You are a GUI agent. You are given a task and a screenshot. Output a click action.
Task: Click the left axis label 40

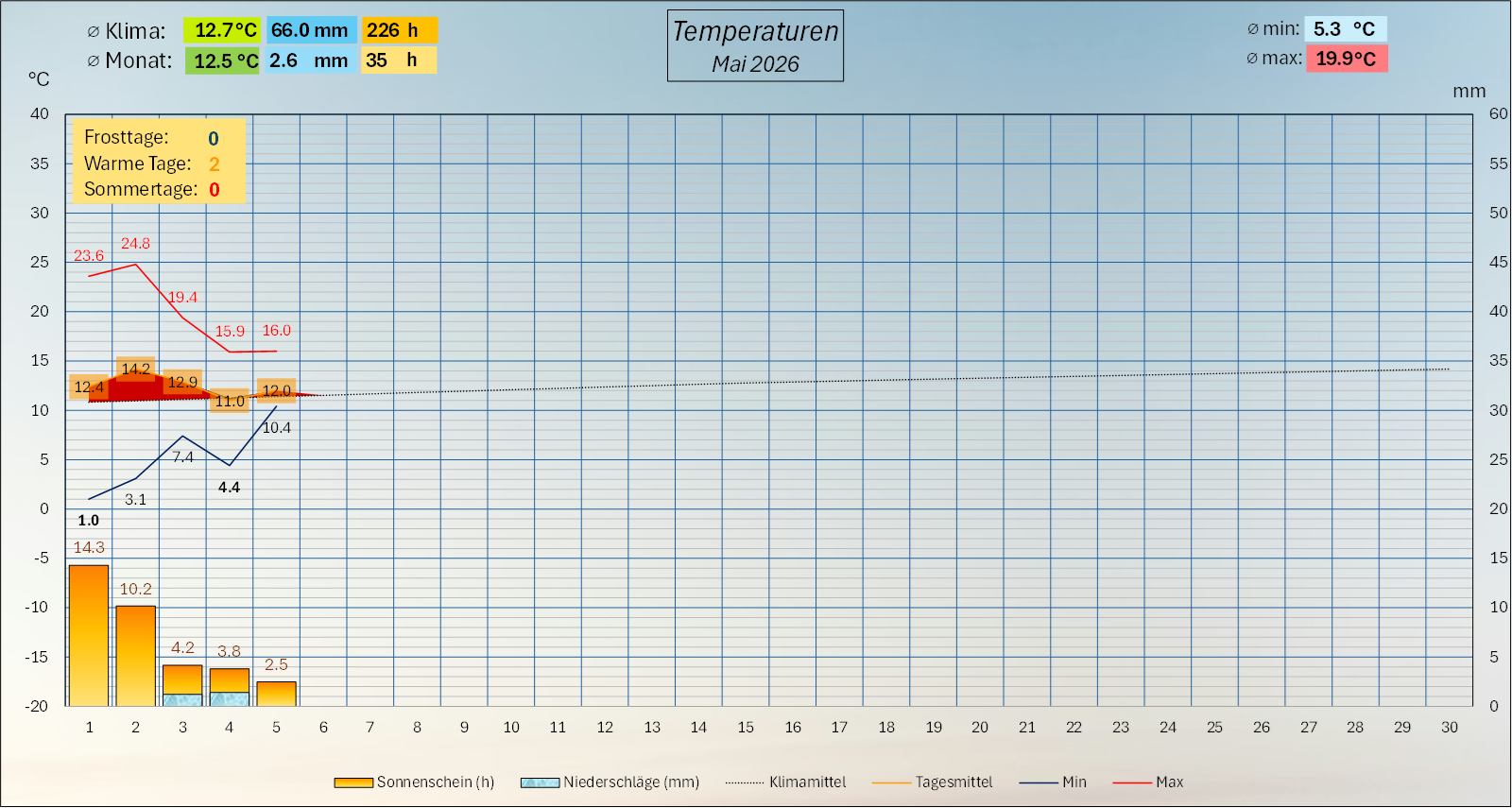40,114
